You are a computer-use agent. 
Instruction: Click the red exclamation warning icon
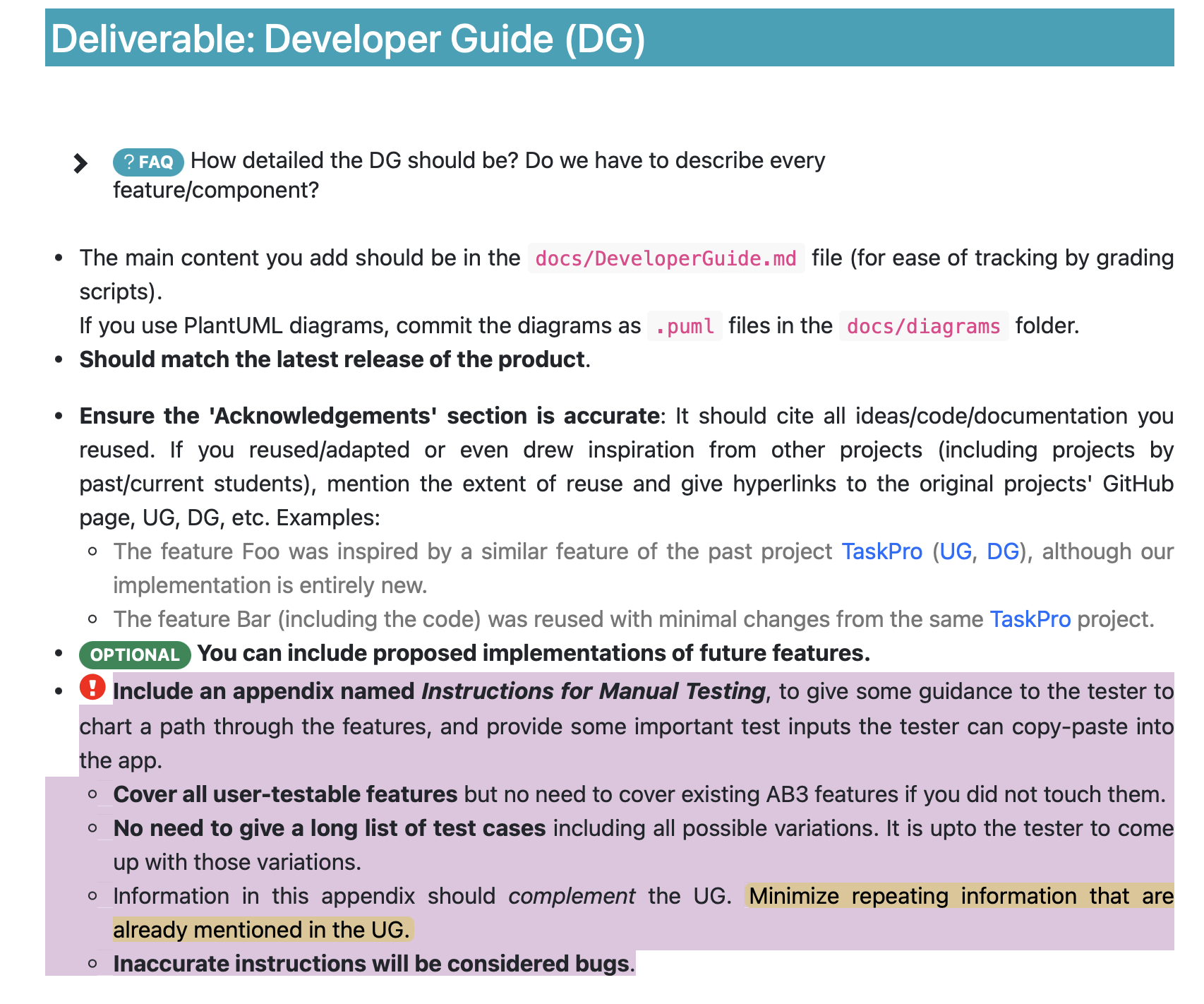(92, 687)
